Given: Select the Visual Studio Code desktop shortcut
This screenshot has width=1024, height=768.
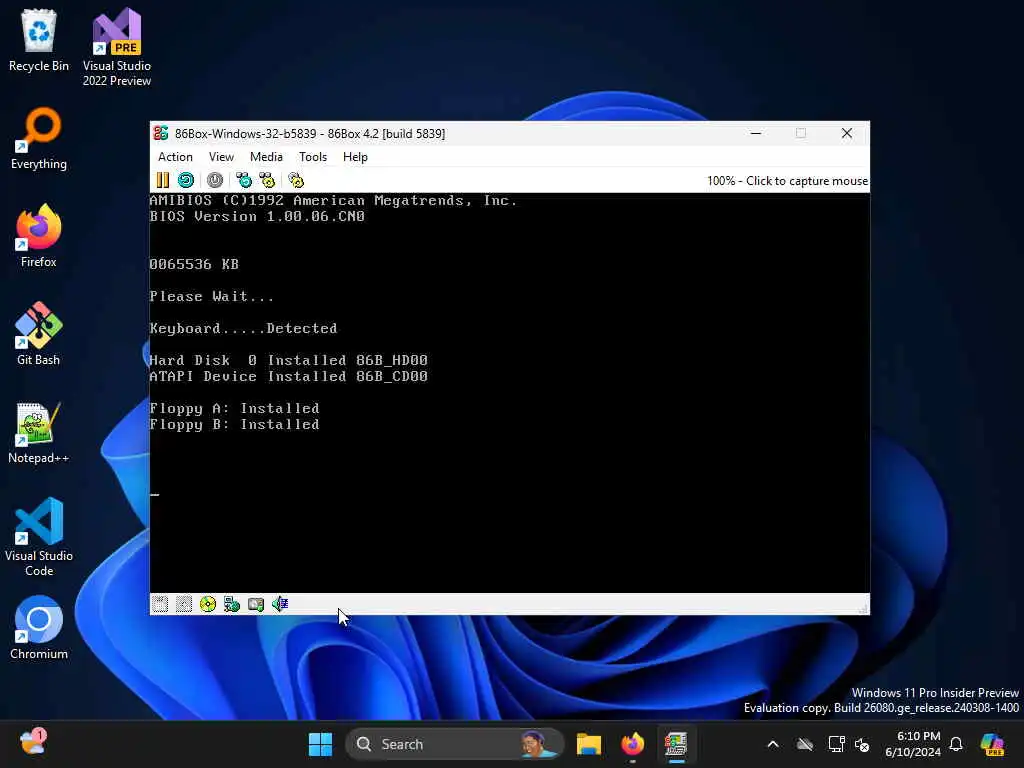Looking at the screenshot, I should [x=39, y=537].
